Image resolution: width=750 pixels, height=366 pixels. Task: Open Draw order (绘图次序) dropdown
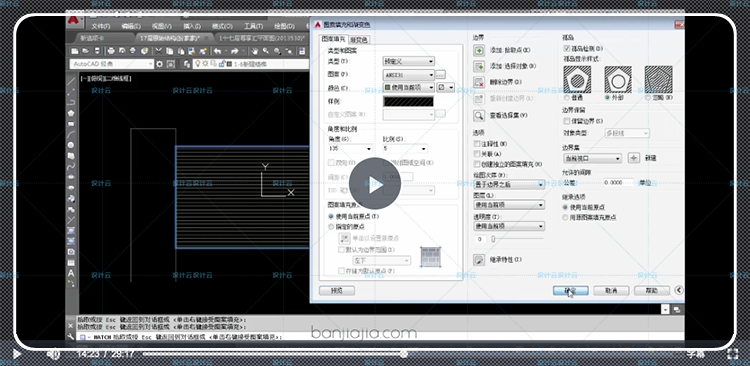[x=509, y=184]
